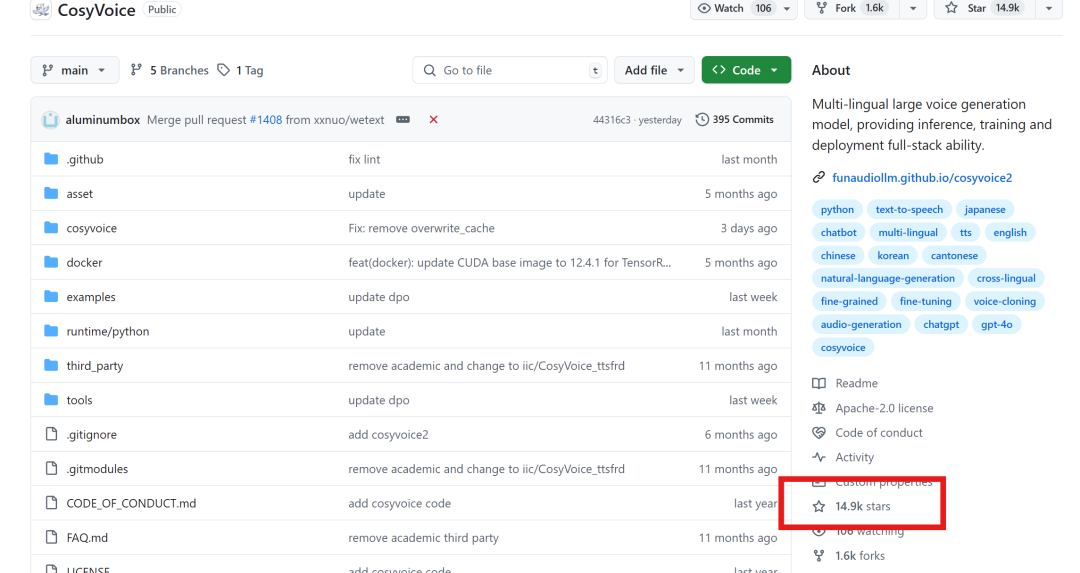1080x573 pixels.
Task: Open the 1 Tag link
Action: click(x=240, y=70)
